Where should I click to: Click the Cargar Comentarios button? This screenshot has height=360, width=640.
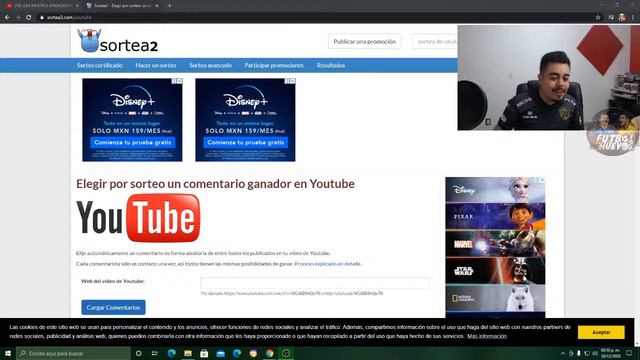113,307
